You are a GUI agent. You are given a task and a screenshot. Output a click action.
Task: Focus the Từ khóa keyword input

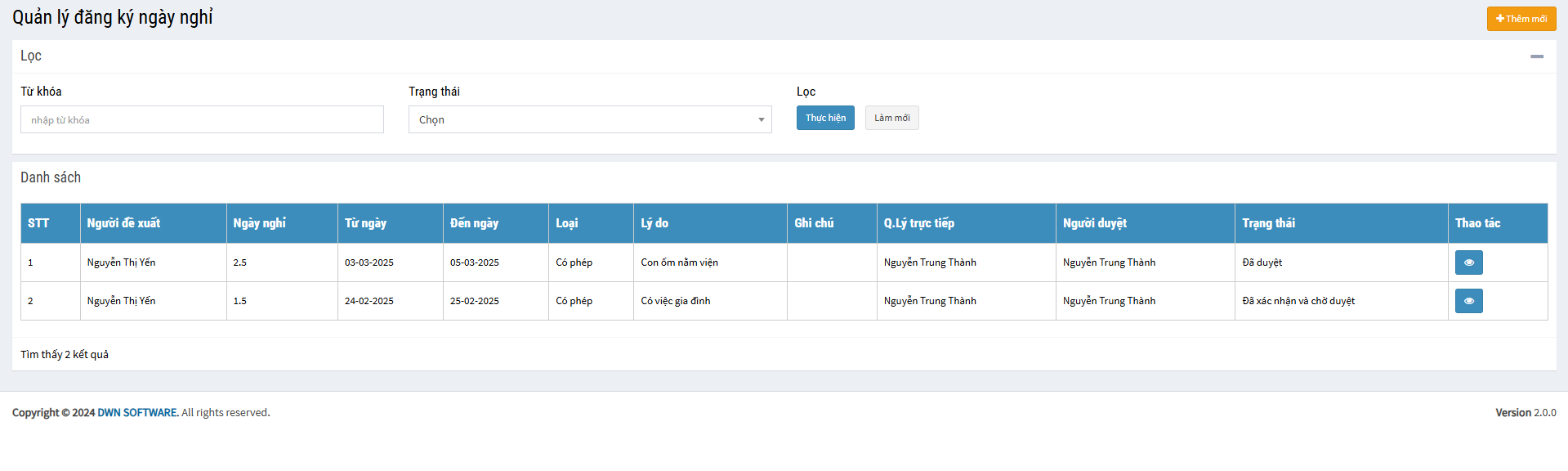(202, 119)
